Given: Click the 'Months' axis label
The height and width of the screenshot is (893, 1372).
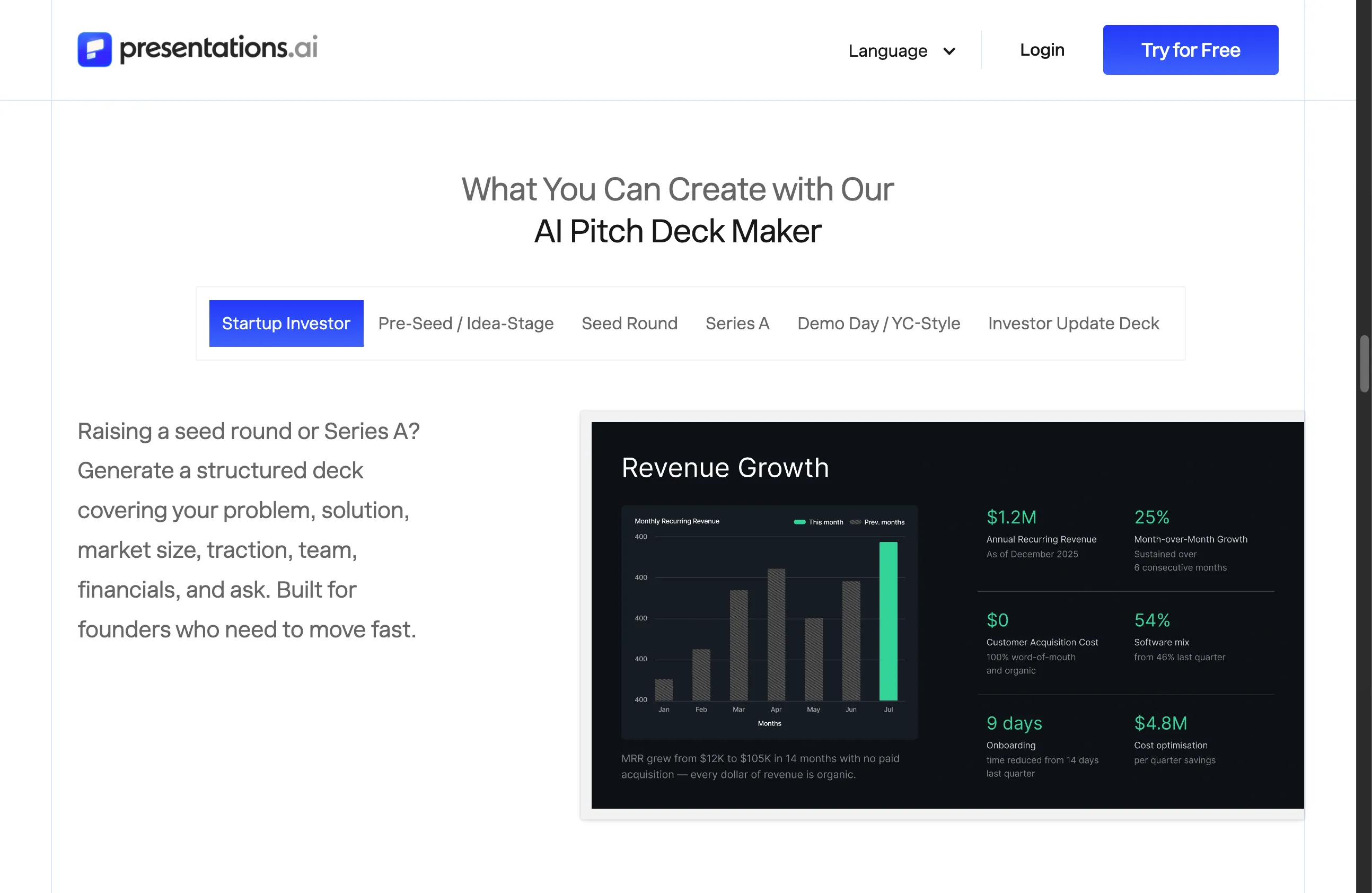Looking at the screenshot, I should [769, 723].
